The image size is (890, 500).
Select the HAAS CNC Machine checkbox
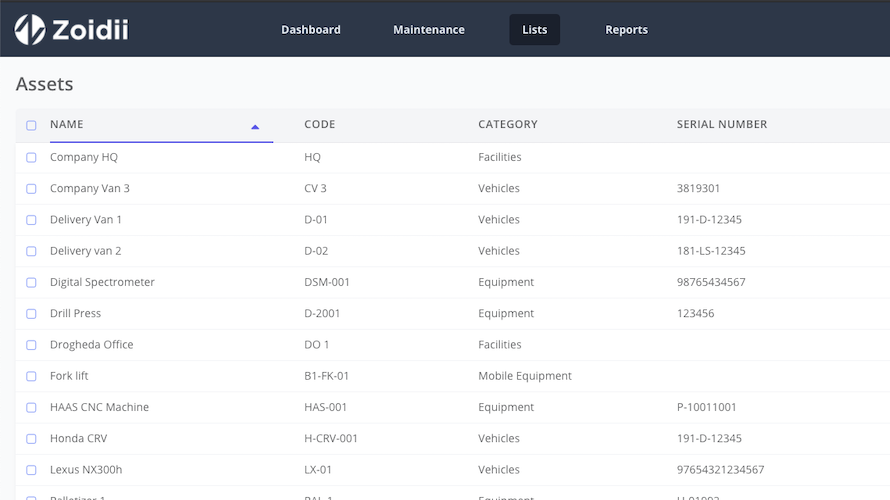tap(31, 407)
